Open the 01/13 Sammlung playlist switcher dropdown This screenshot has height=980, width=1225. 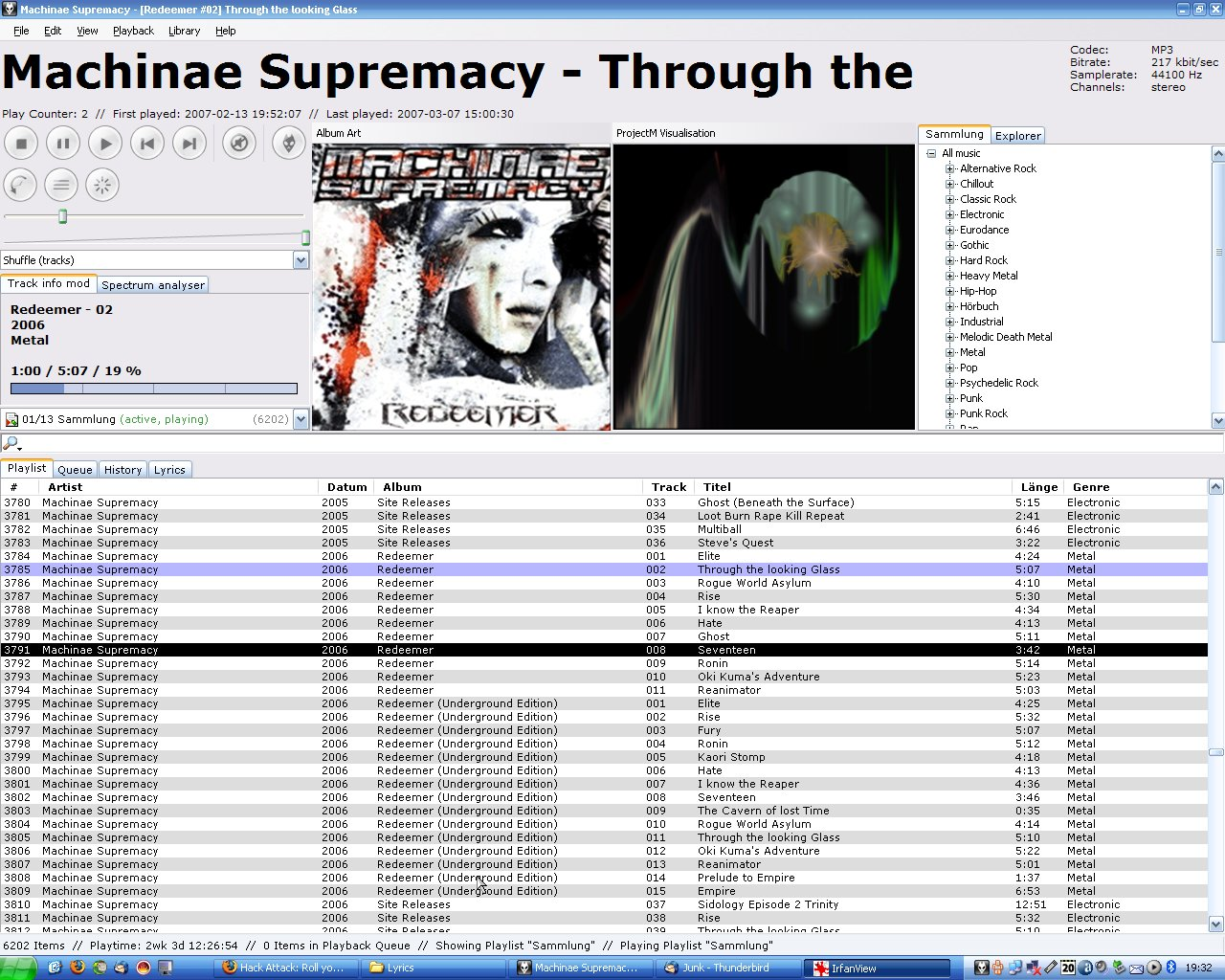click(x=301, y=419)
